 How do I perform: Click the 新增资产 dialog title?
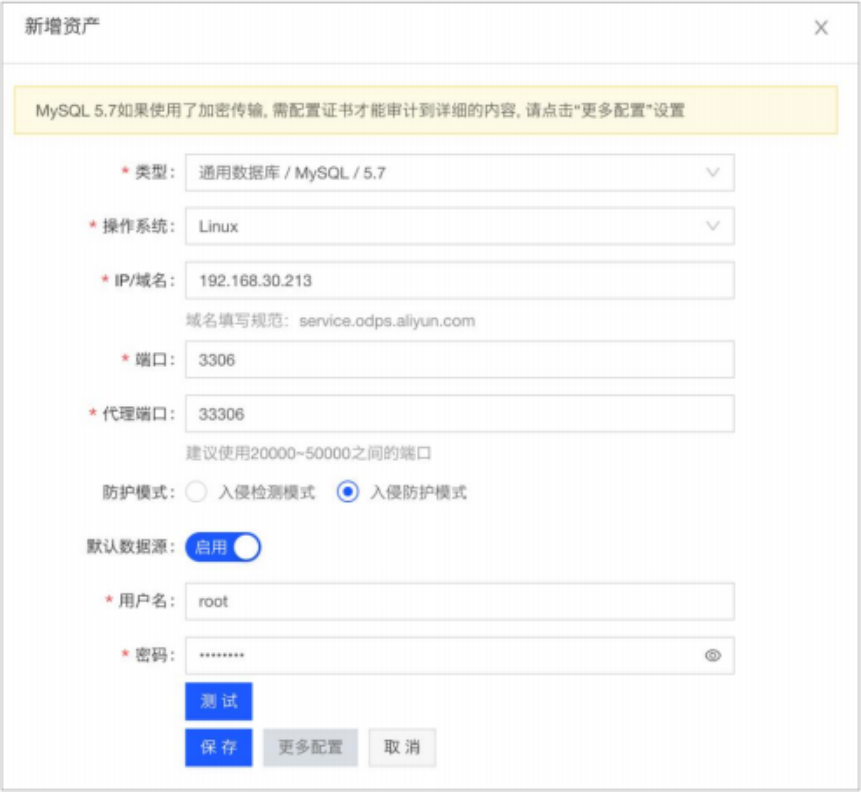62,26
